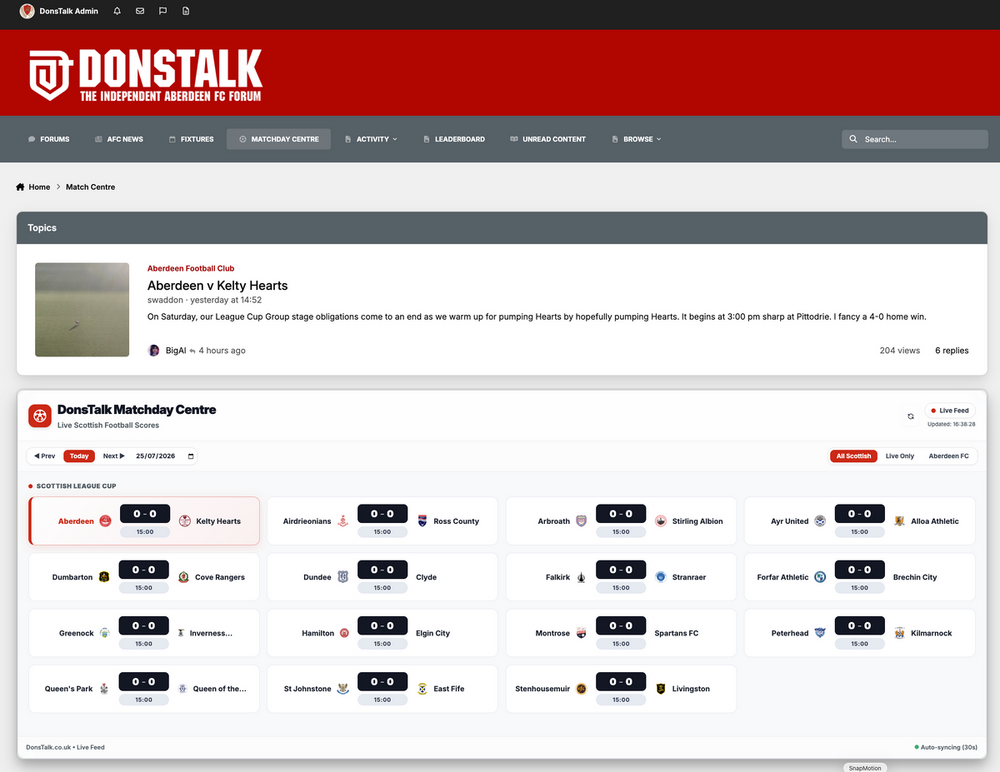Screen dimensions: 1000x772
Task: Open Aberdeen Football Club category link
Action: point(191,269)
